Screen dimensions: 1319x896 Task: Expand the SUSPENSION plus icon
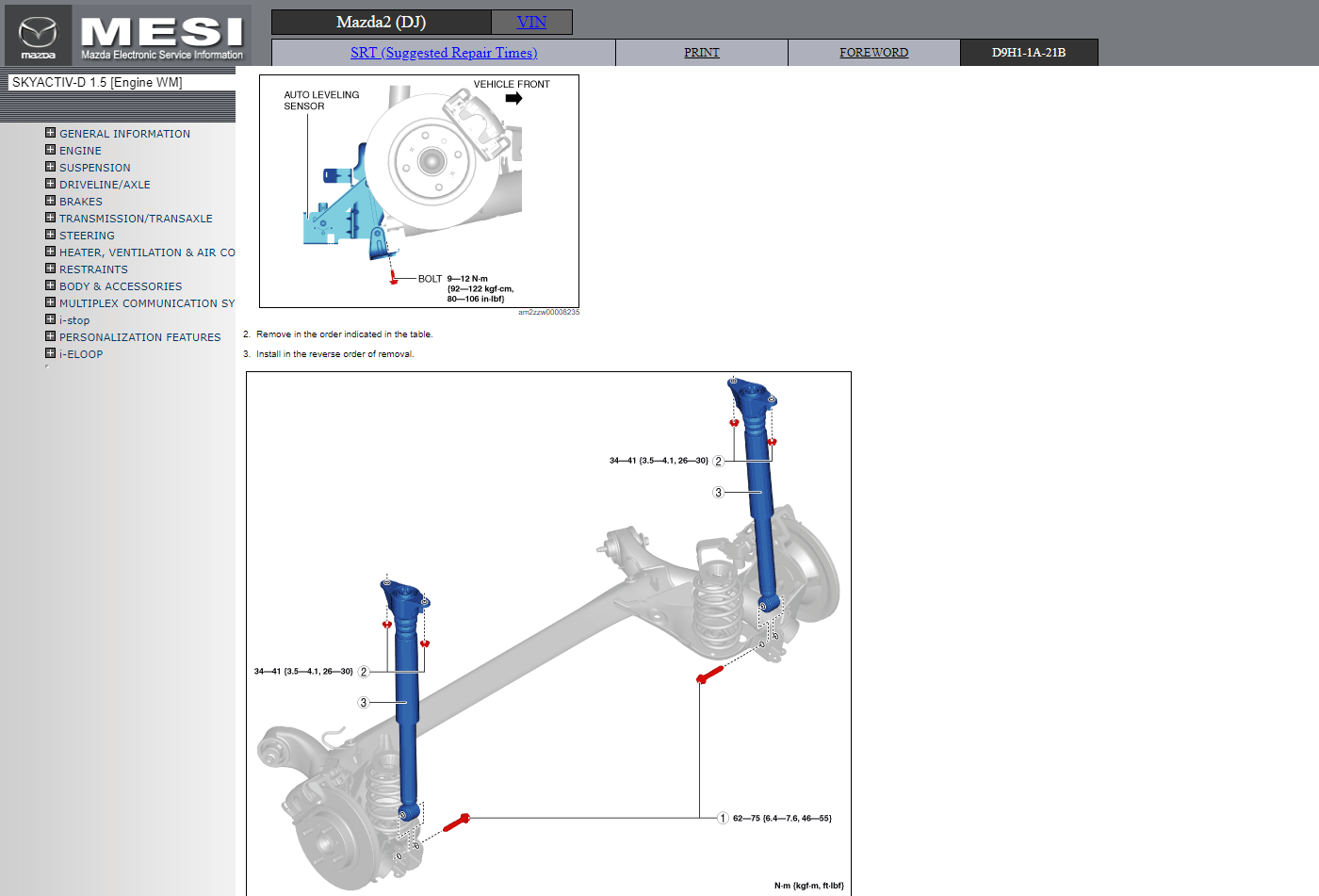point(51,167)
